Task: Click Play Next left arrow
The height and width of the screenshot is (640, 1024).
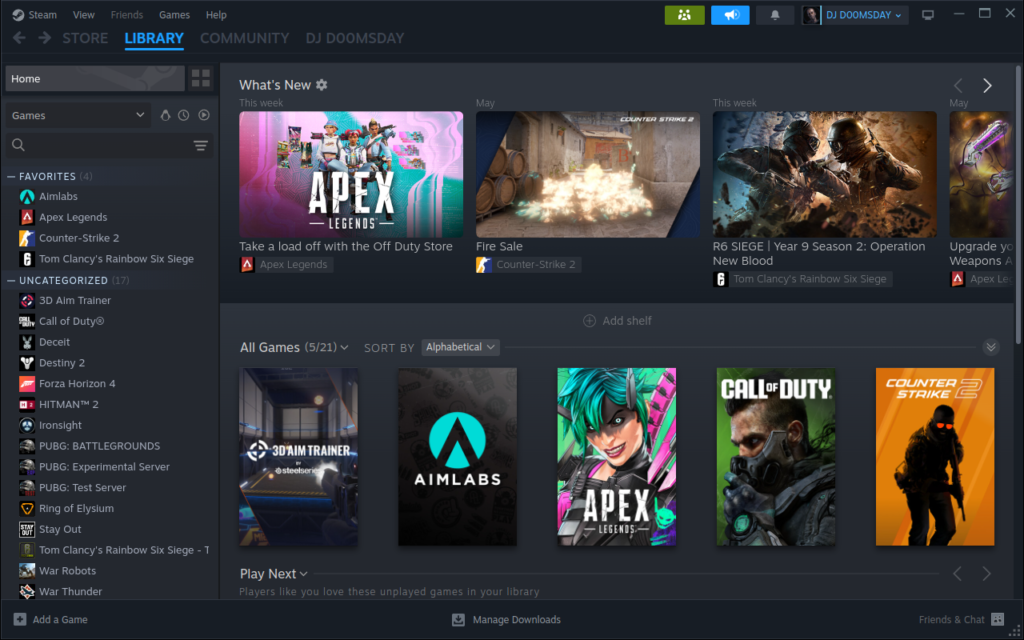Action: pyautogui.click(x=957, y=574)
